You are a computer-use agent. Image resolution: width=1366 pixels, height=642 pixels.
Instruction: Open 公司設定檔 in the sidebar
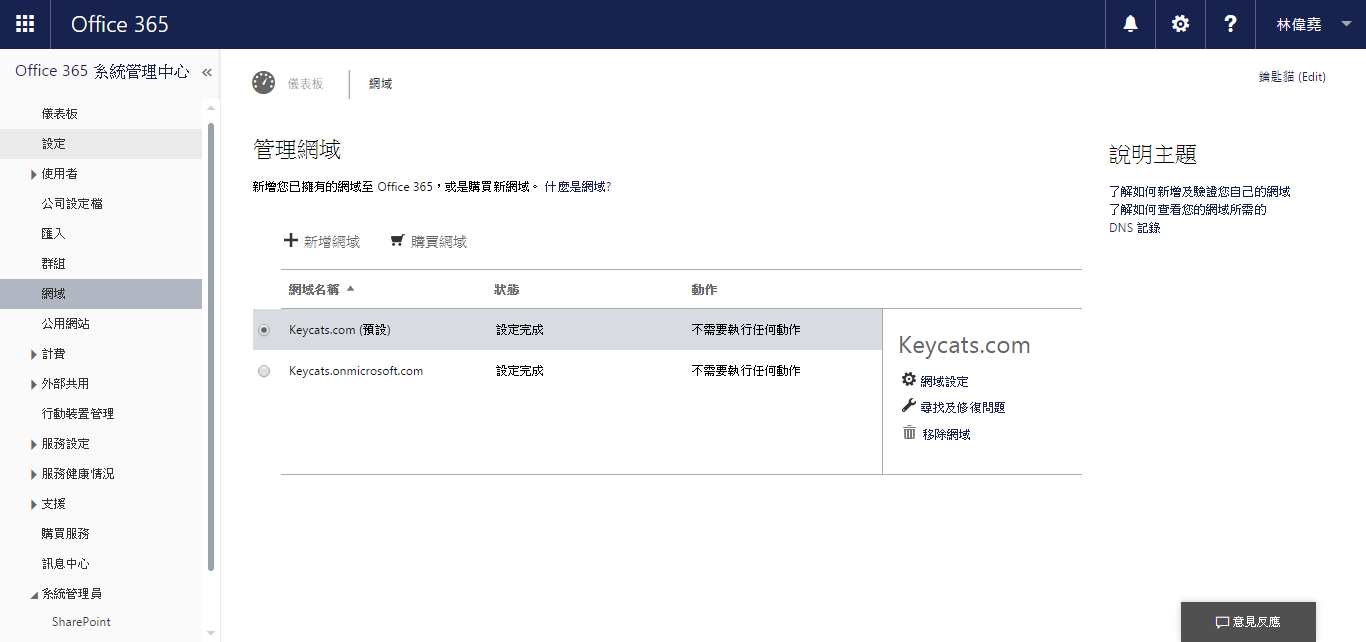point(101,204)
